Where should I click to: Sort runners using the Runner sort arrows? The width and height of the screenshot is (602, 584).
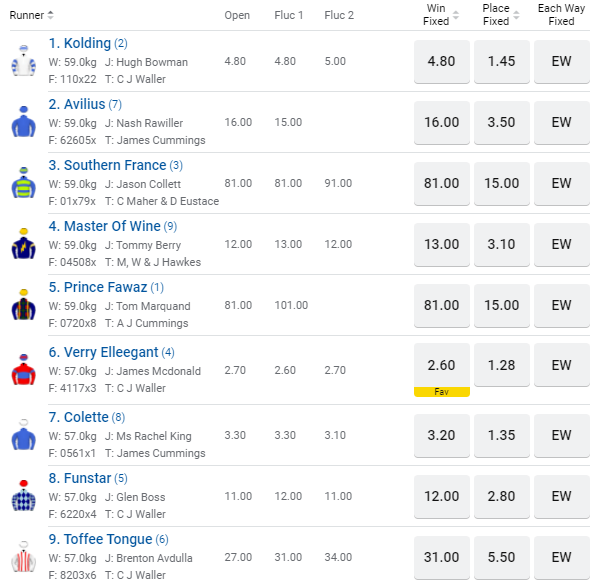pos(51,15)
